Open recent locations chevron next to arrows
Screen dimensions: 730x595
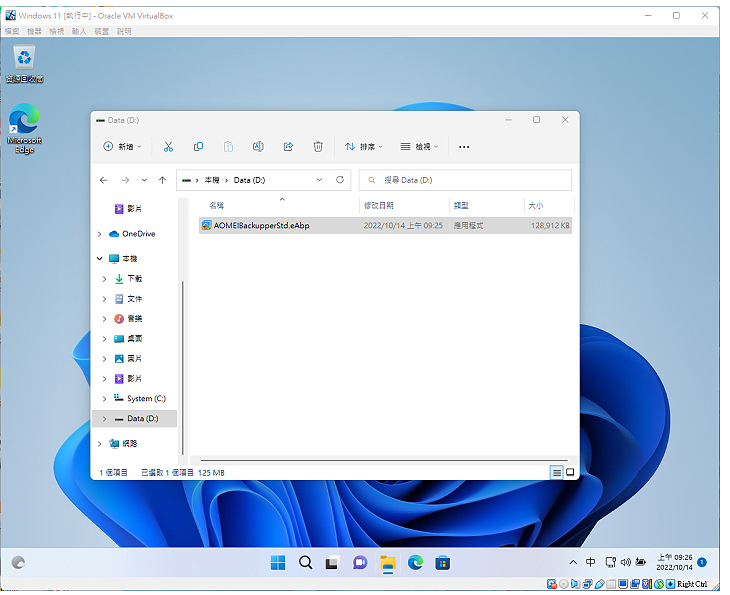(x=144, y=180)
